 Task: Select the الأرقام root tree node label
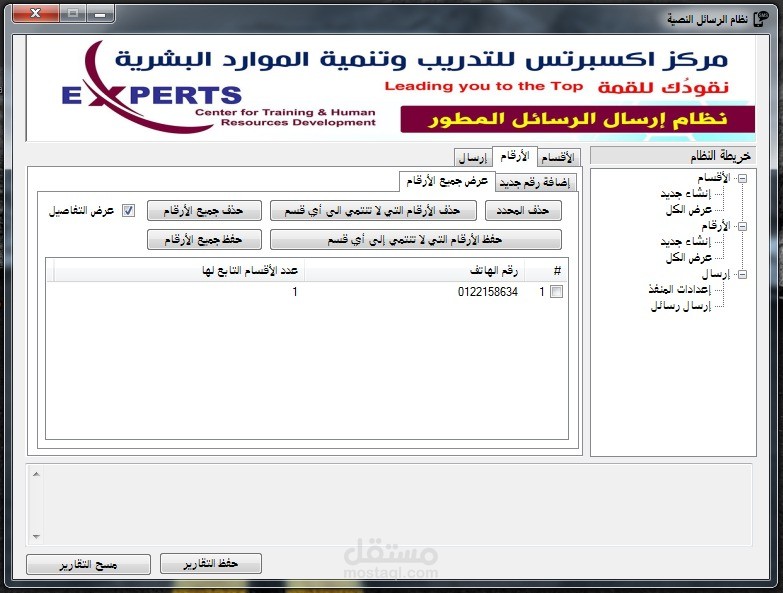point(716,226)
